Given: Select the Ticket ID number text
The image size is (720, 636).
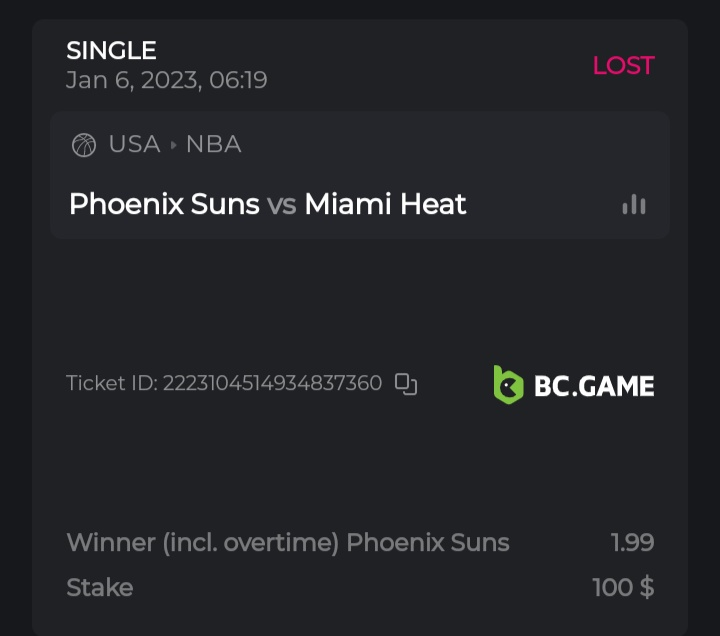Looking at the screenshot, I should [272, 383].
